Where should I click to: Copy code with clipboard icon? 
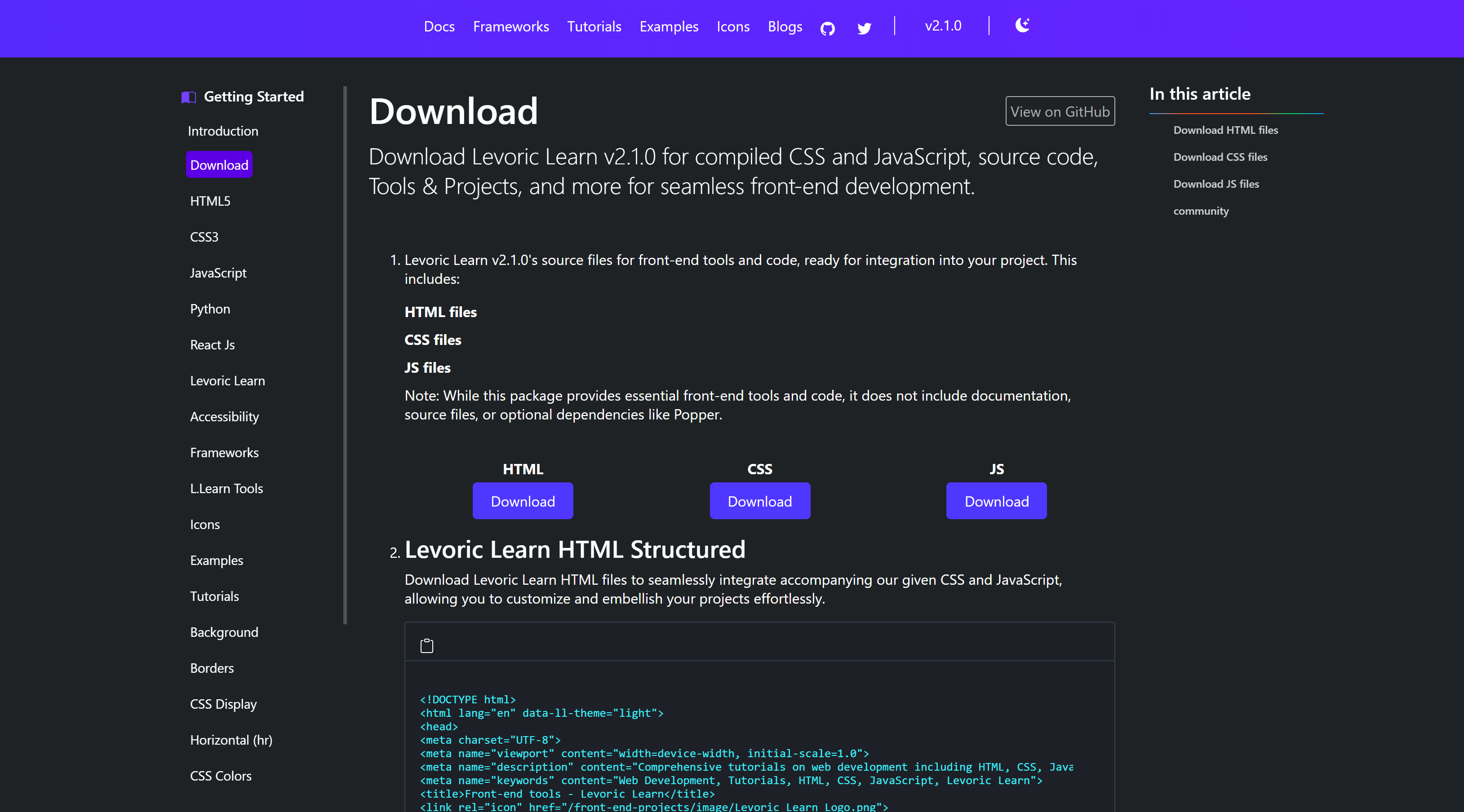(427, 646)
